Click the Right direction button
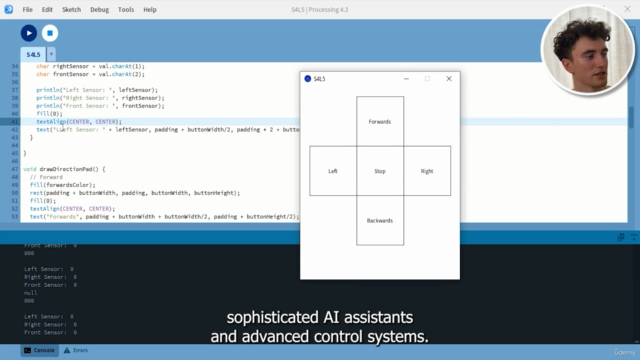 (427, 171)
